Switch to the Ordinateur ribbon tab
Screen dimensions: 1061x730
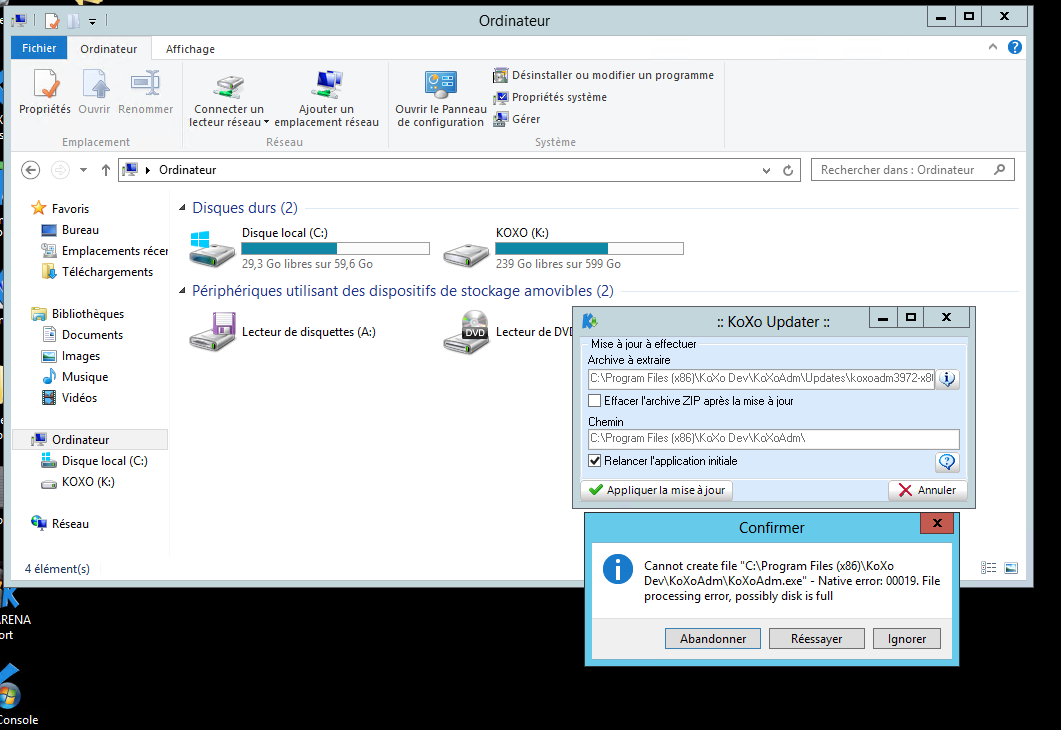108,49
